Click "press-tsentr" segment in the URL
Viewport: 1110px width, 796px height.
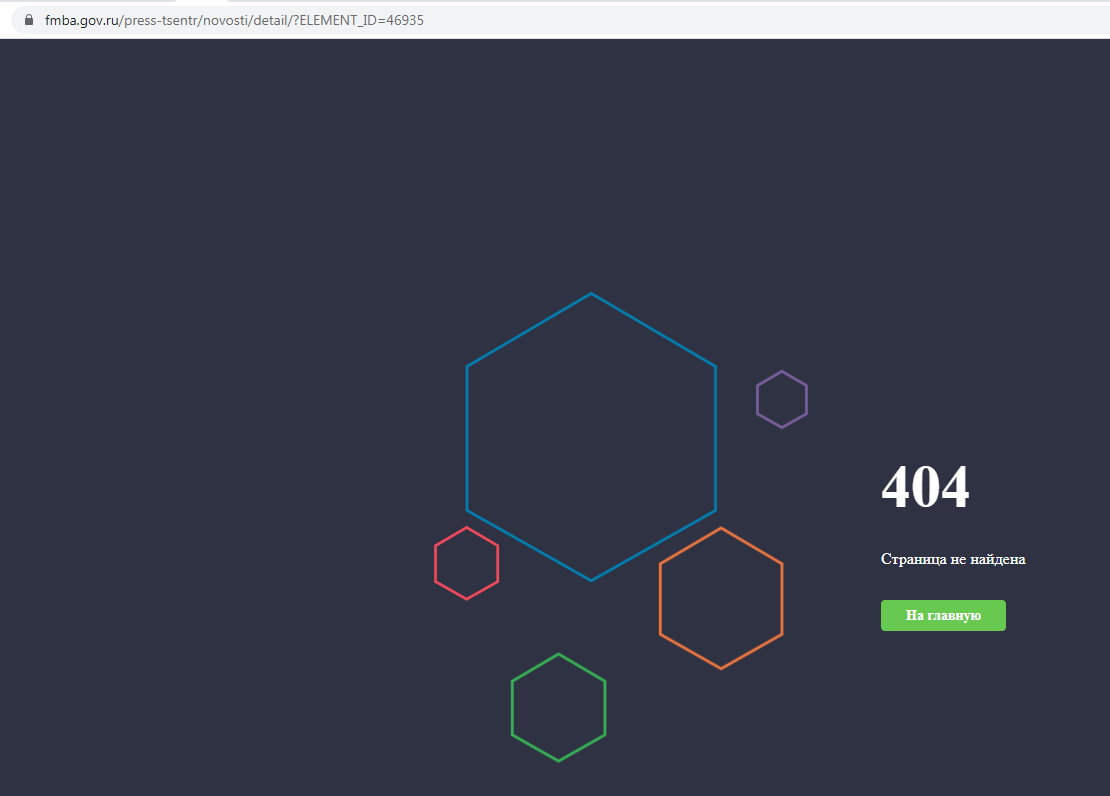[x=161, y=20]
